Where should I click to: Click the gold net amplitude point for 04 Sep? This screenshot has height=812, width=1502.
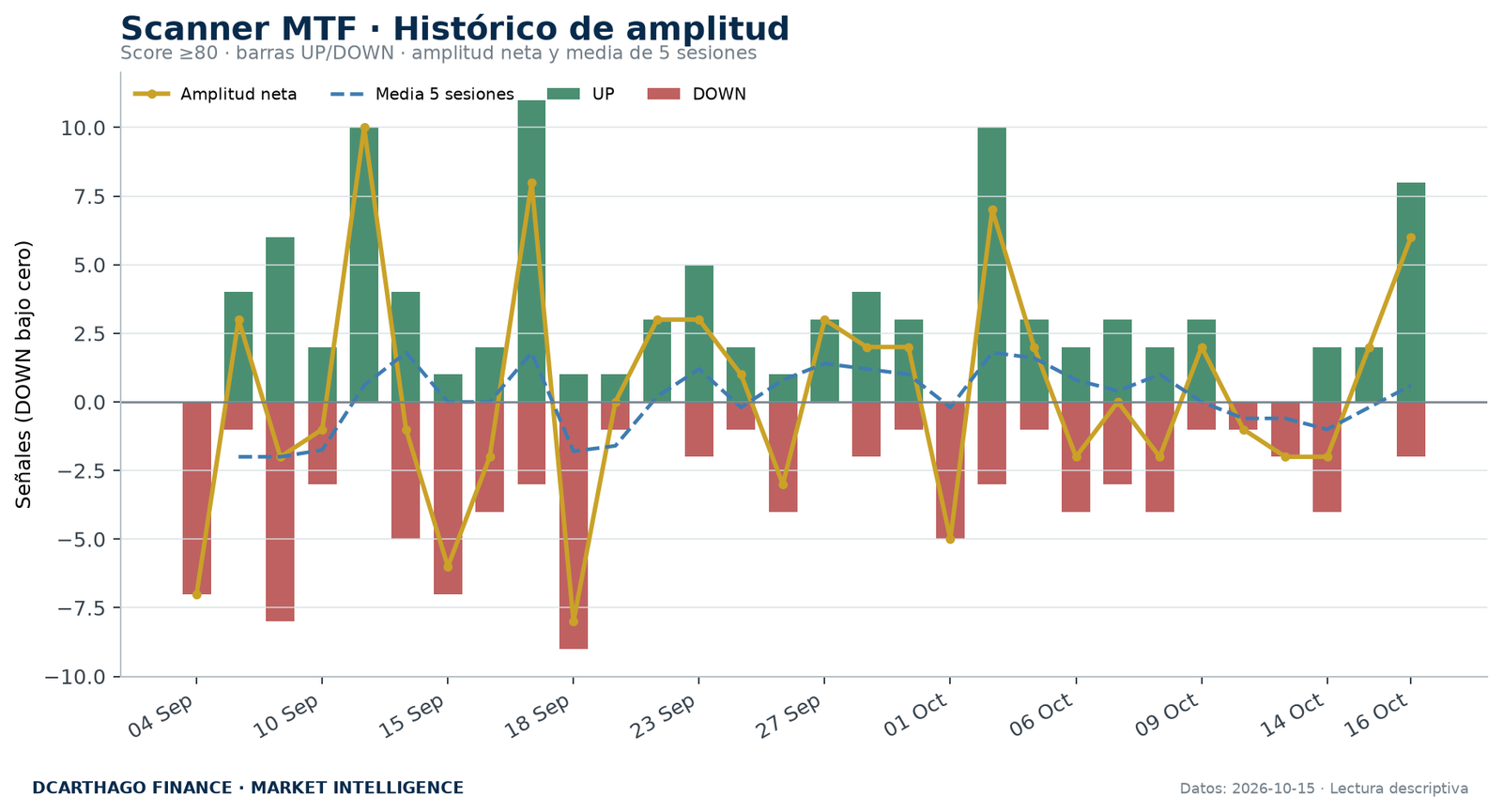point(196,594)
